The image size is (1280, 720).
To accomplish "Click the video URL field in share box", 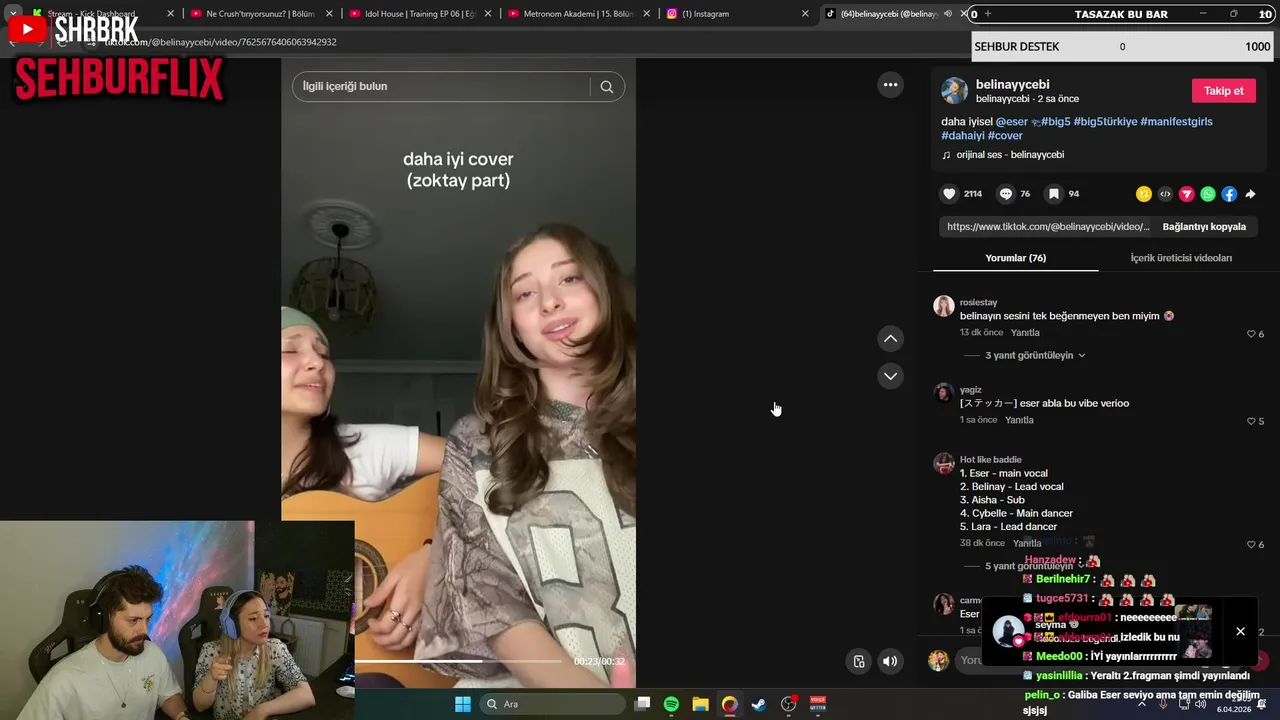I will tap(1048, 227).
